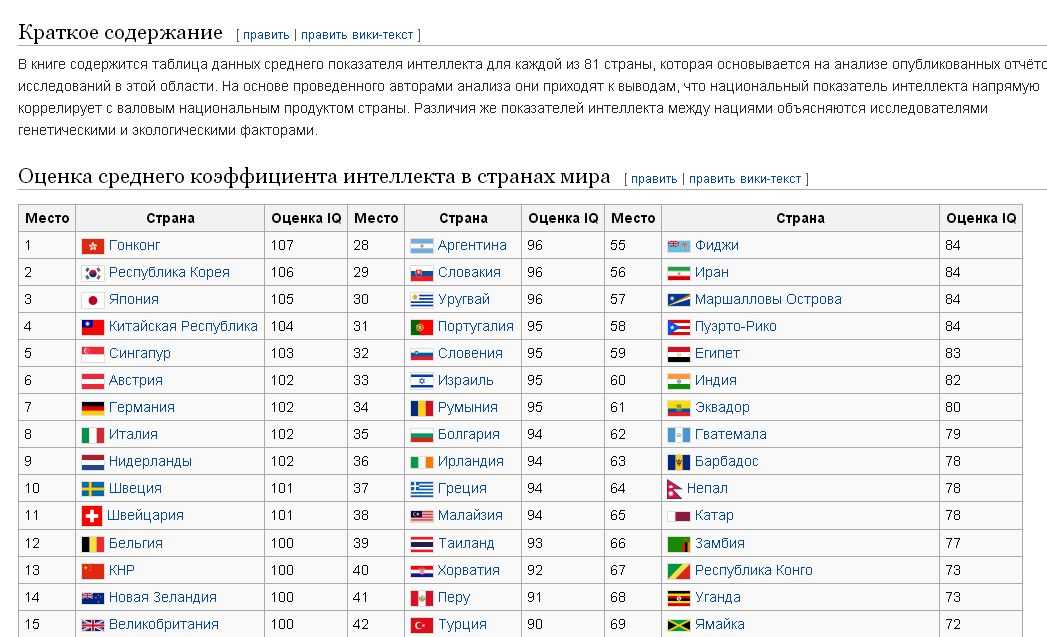Screen dimensions: 1047x637
Task: Open the Иран link
Action: (712, 272)
